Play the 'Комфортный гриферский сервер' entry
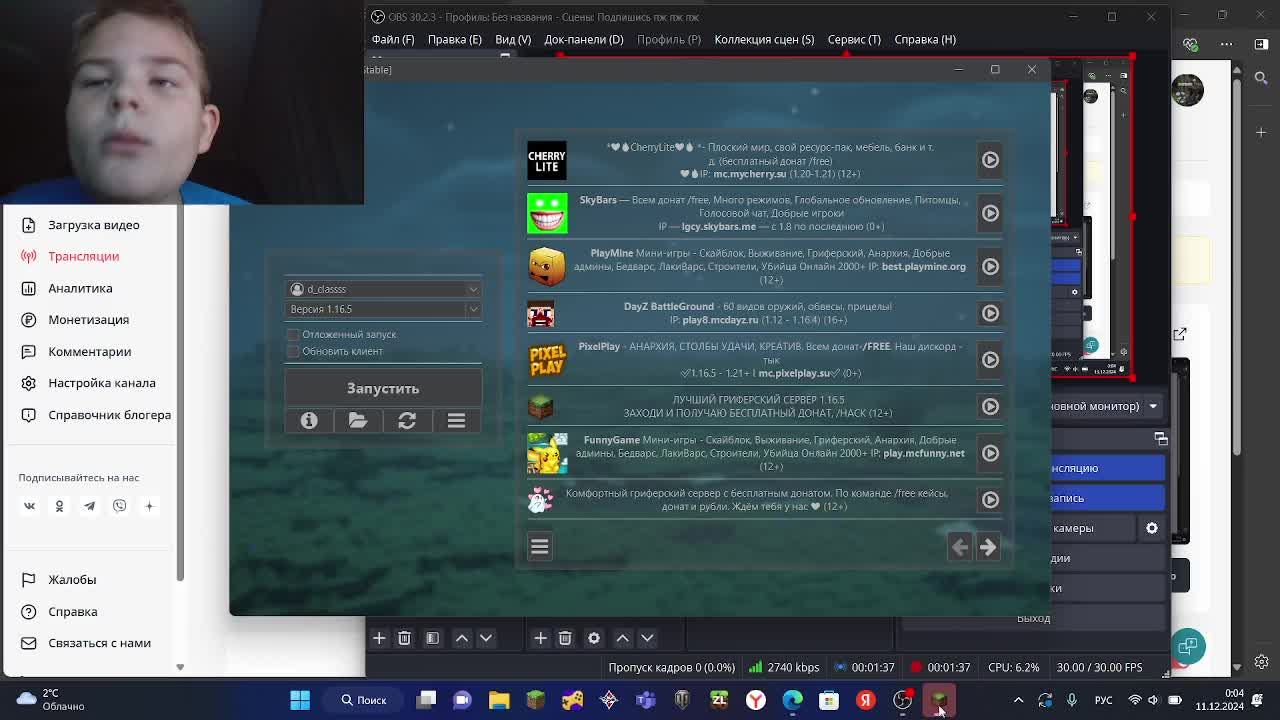Viewport: 1280px width, 720px height. [990, 500]
